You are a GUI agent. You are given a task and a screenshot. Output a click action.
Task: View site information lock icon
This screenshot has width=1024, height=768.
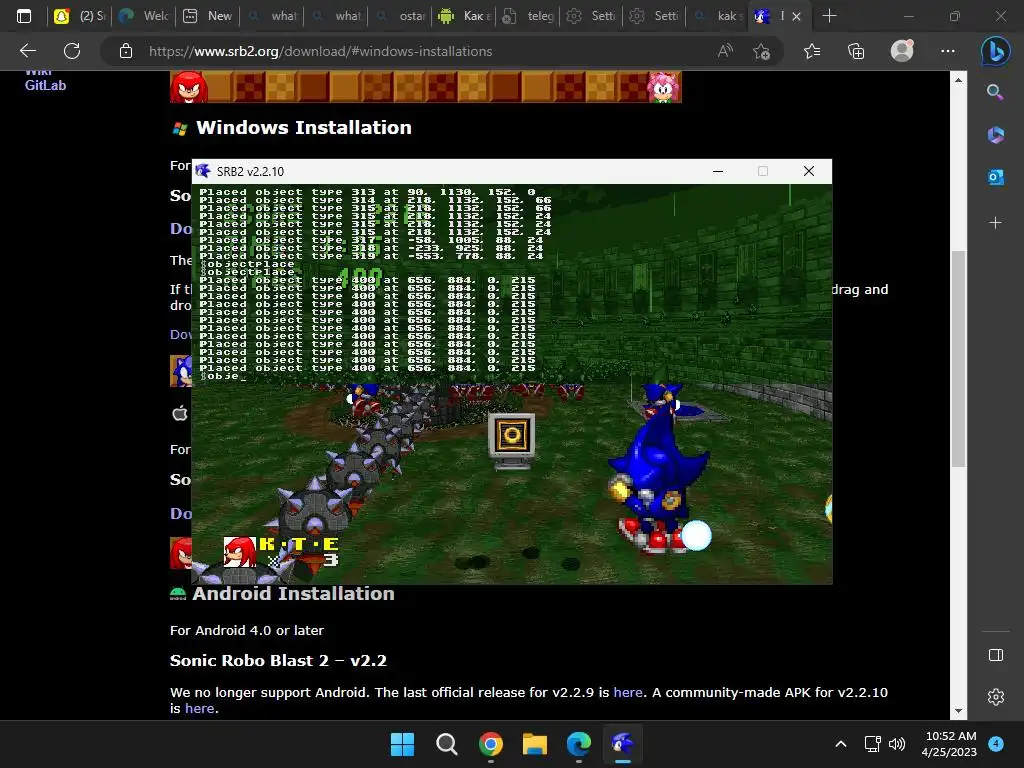tap(126, 51)
